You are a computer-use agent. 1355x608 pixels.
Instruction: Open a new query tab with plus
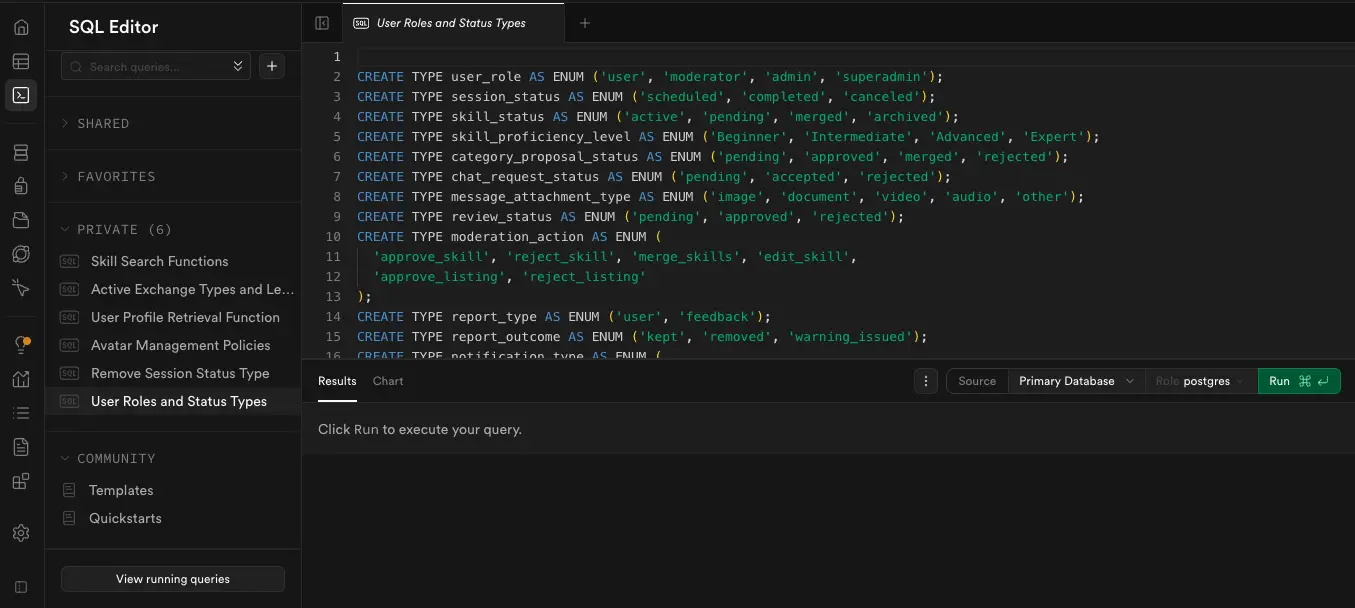[585, 23]
